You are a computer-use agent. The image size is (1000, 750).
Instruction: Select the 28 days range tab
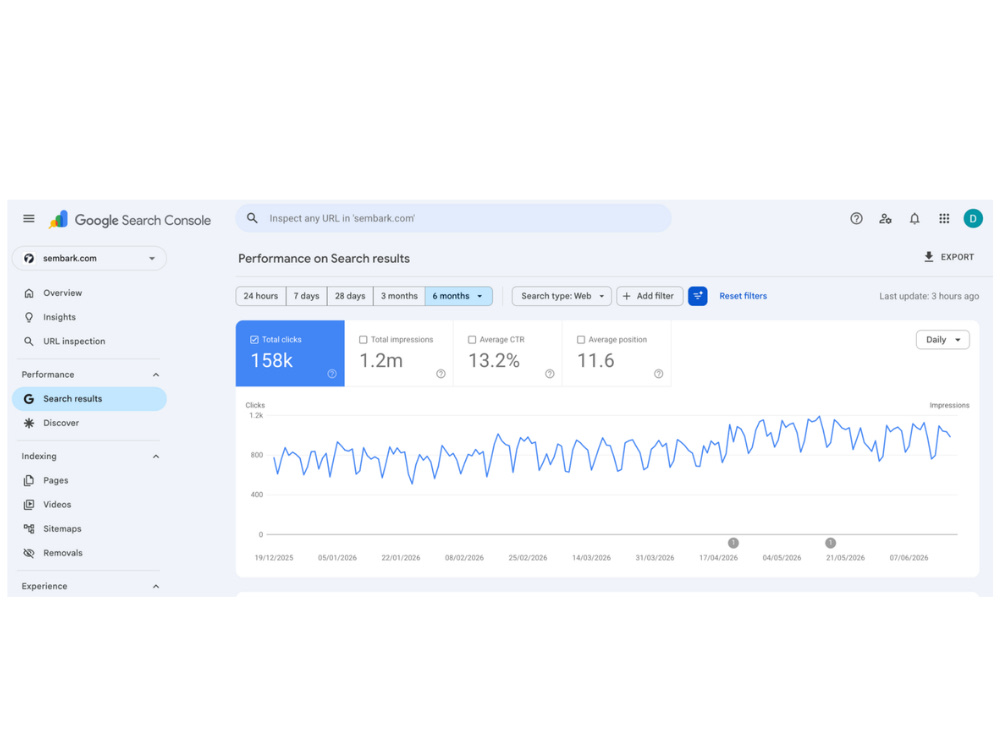(350, 296)
